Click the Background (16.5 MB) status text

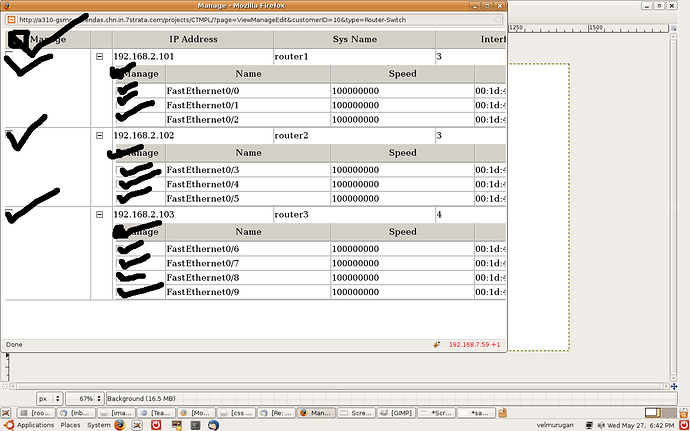[x=141, y=398]
